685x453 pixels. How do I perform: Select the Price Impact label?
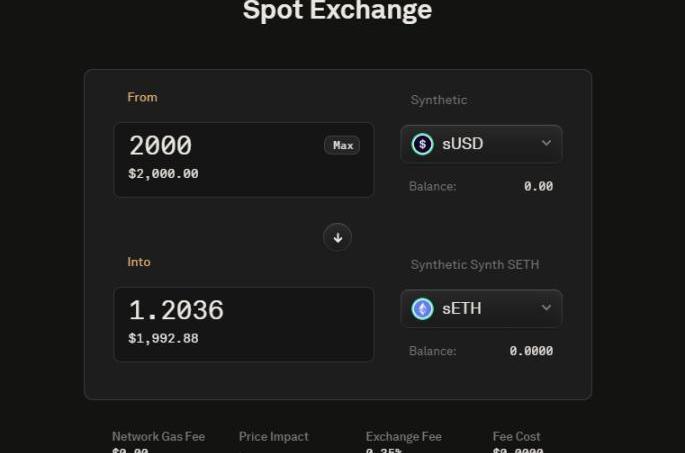(274, 437)
